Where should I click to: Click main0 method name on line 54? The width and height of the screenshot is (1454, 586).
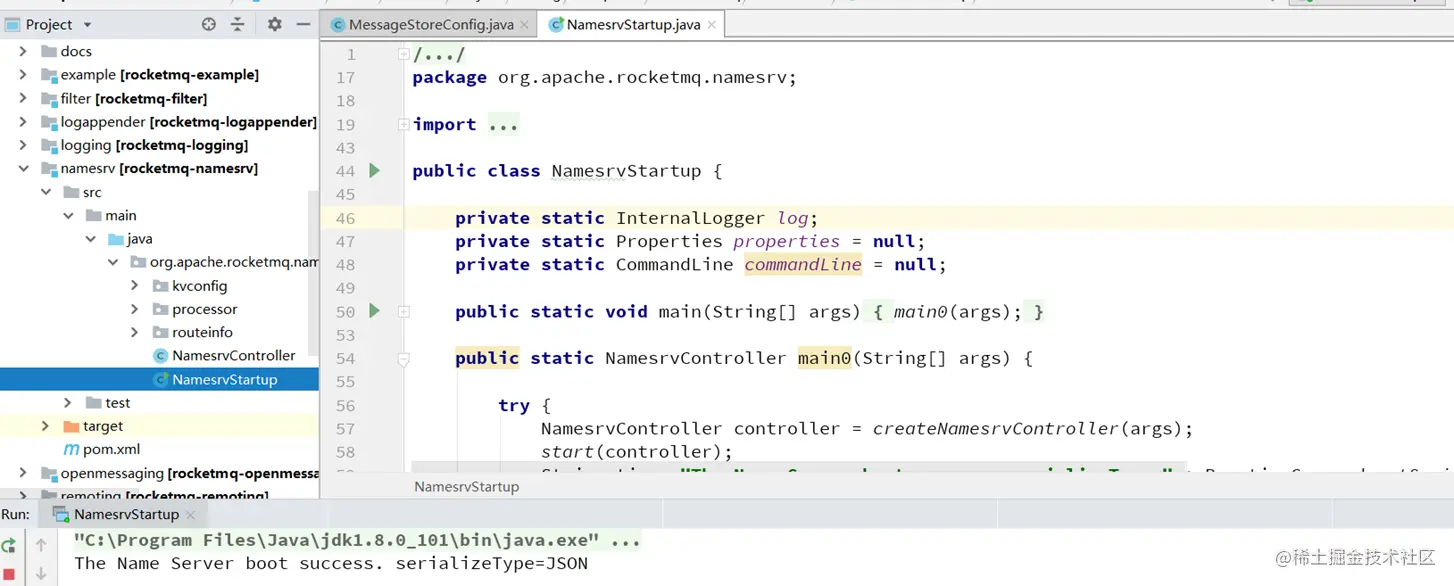tap(824, 358)
